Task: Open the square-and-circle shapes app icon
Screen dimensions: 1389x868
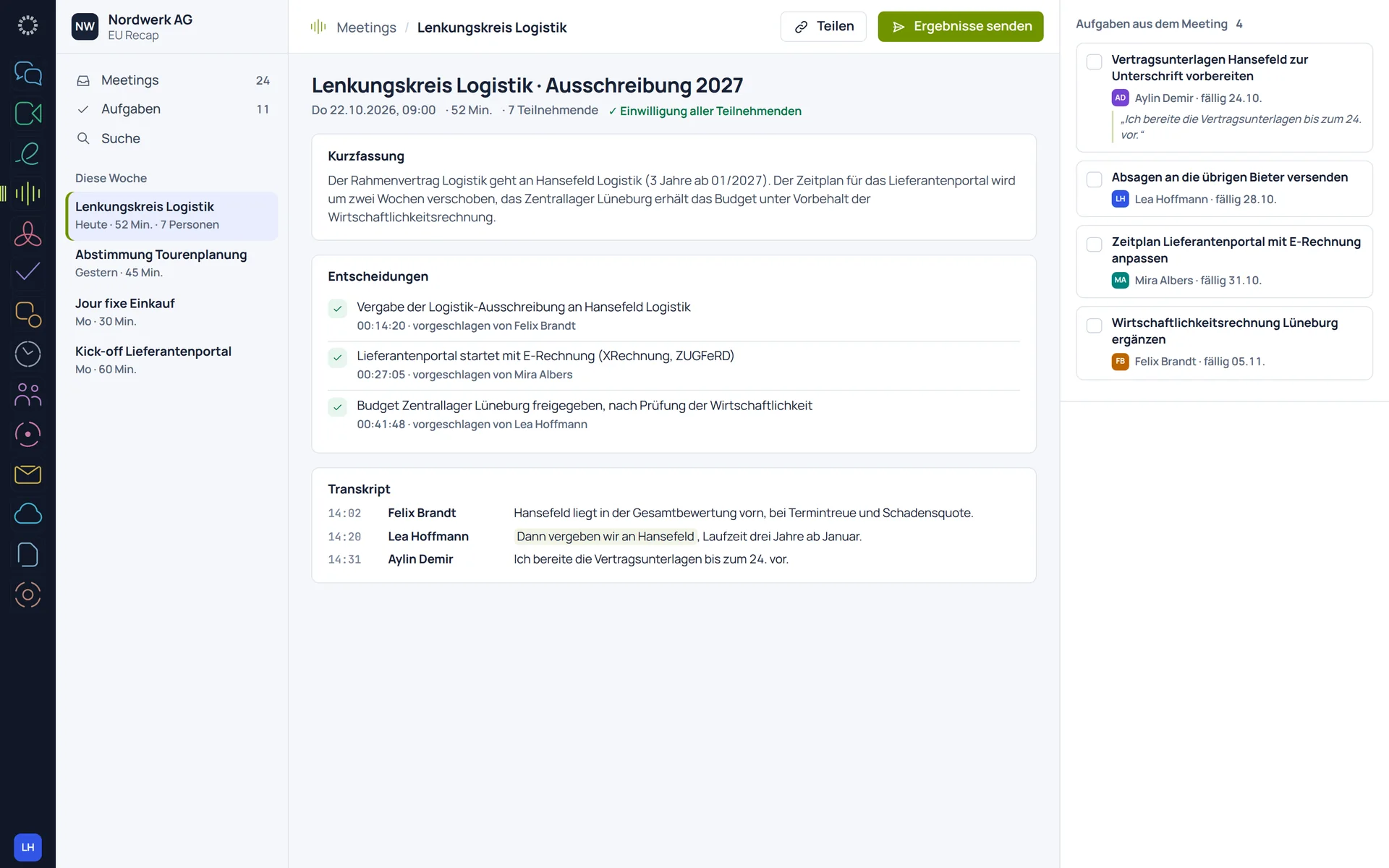Action: point(27,314)
